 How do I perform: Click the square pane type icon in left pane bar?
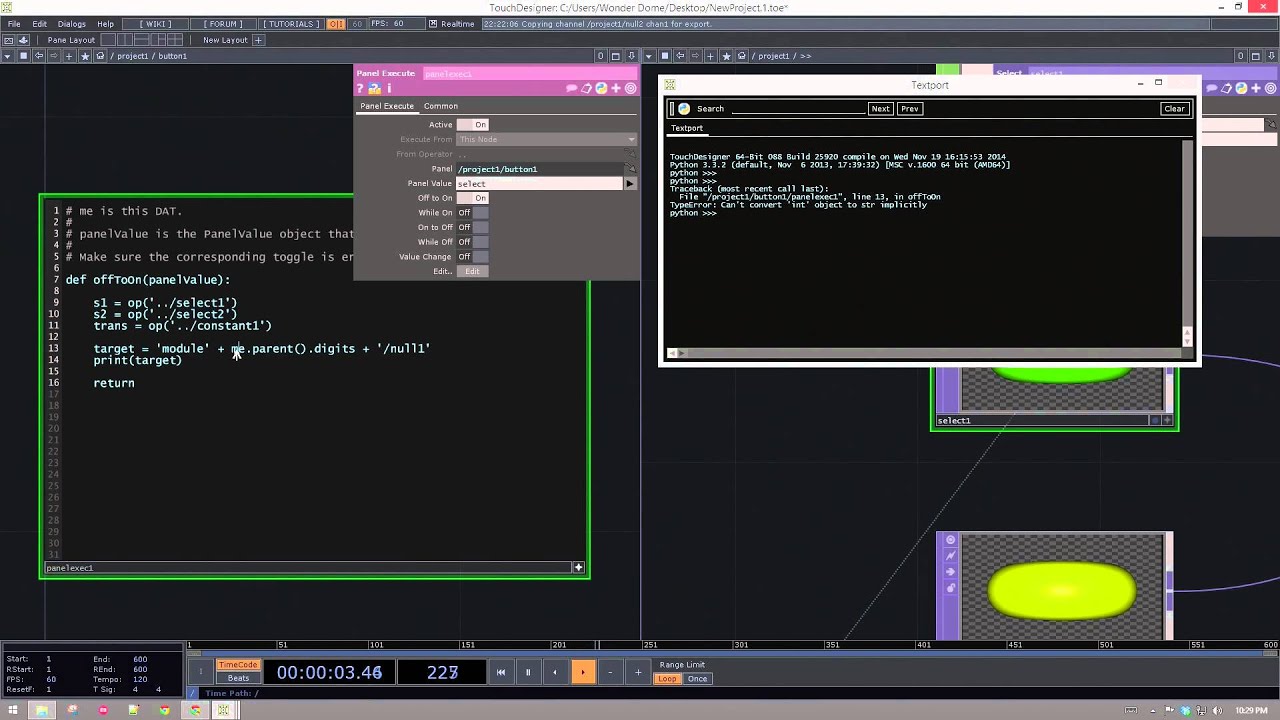23,56
